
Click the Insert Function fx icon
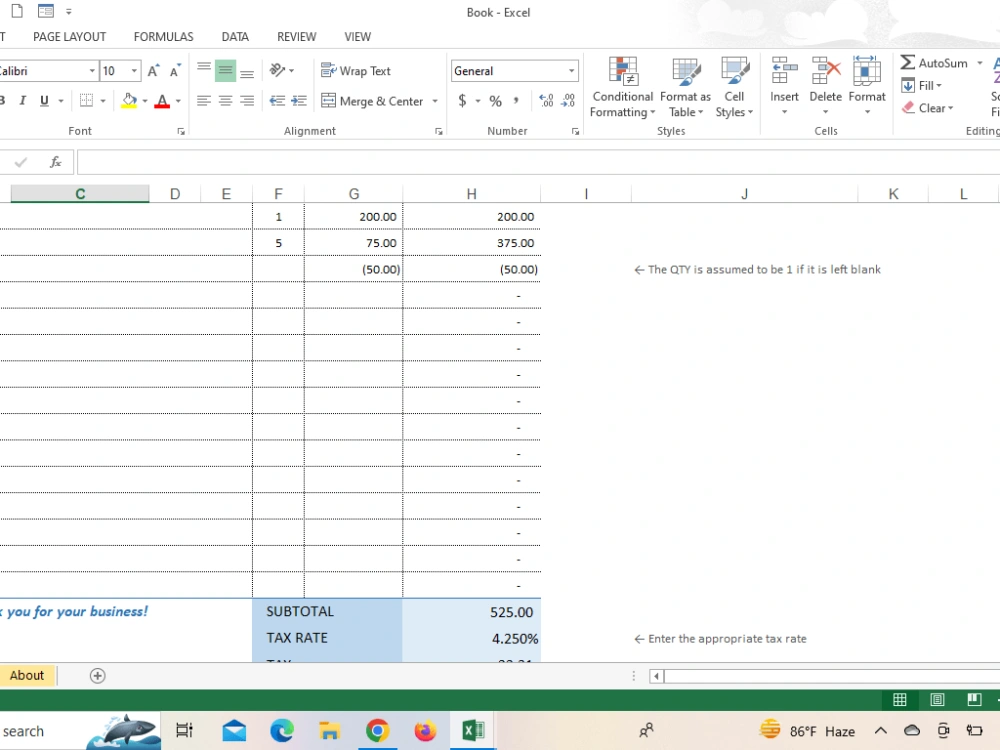pos(56,162)
